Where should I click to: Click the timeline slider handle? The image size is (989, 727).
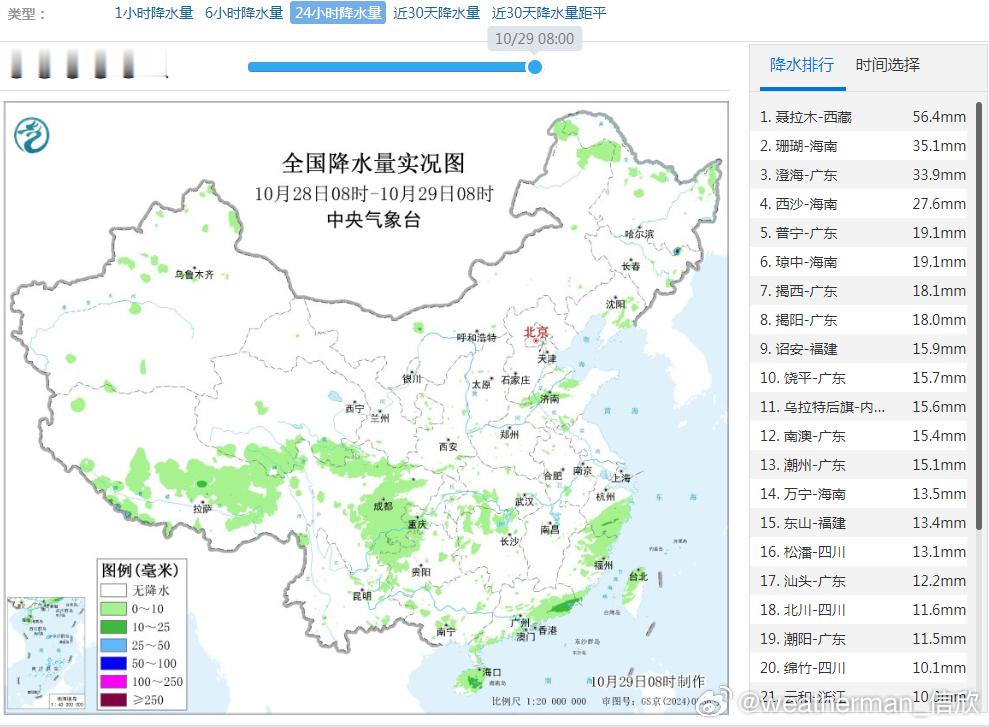click(x=534, y=67)
